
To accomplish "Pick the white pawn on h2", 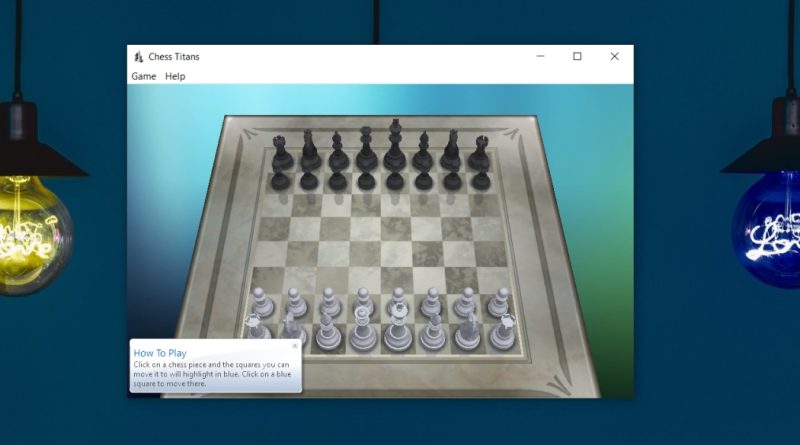I will coord(498,302).
